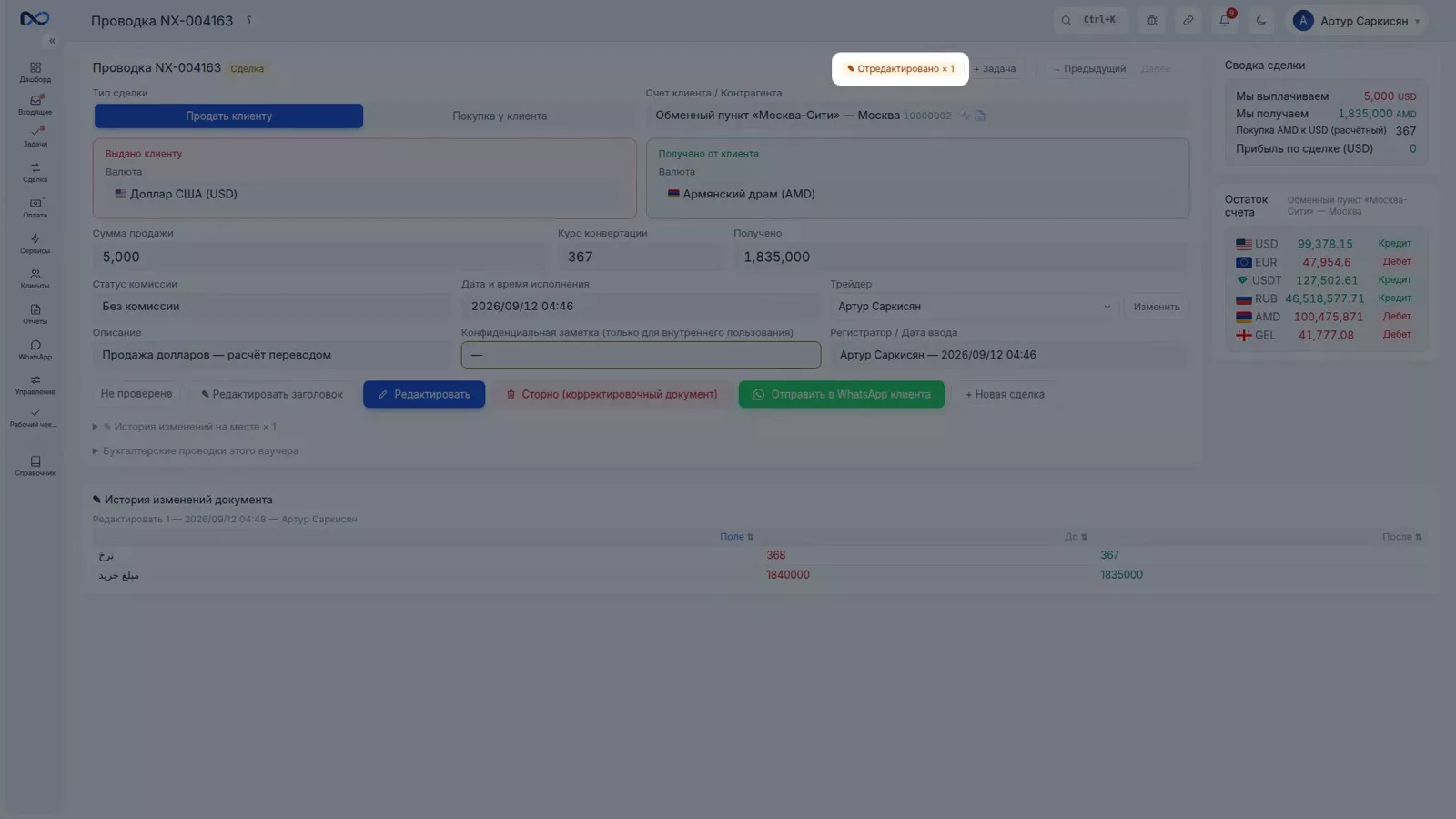This screenshot has width=1456, height=819.
Task: Sort history table by До column
Action: (1076, 537)
